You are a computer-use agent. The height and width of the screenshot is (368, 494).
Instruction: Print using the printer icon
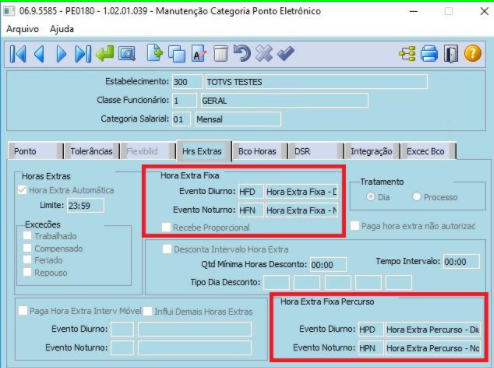(429, 54)
